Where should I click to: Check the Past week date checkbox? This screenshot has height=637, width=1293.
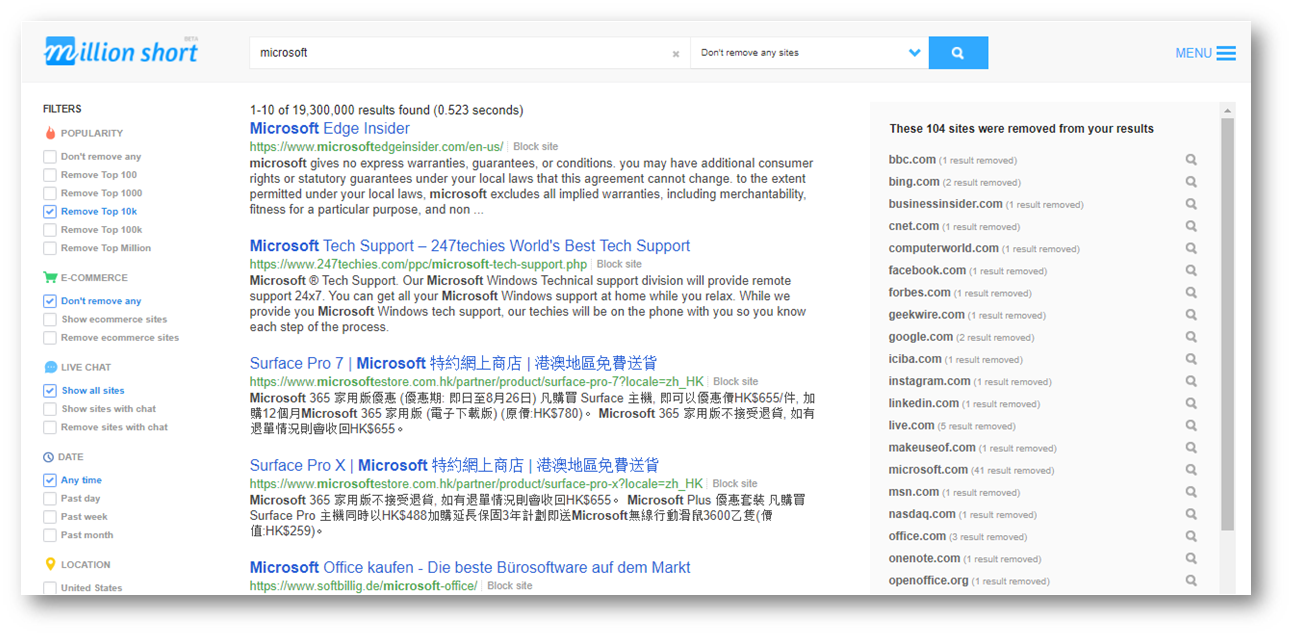[50, 517]
